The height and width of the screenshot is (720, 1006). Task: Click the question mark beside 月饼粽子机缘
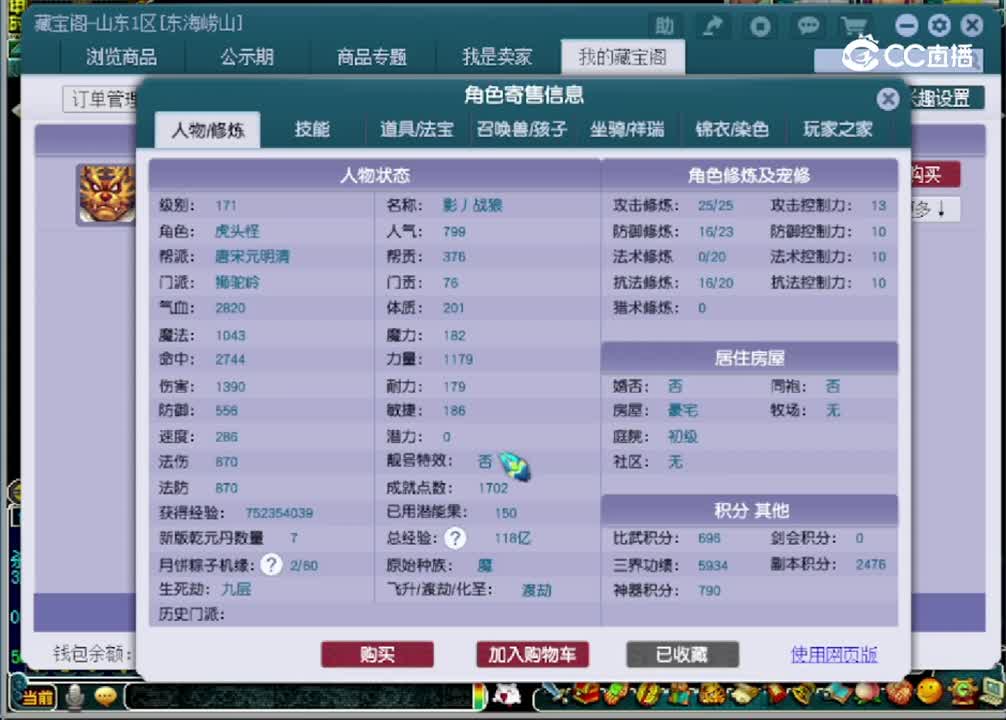pos(270,563)
